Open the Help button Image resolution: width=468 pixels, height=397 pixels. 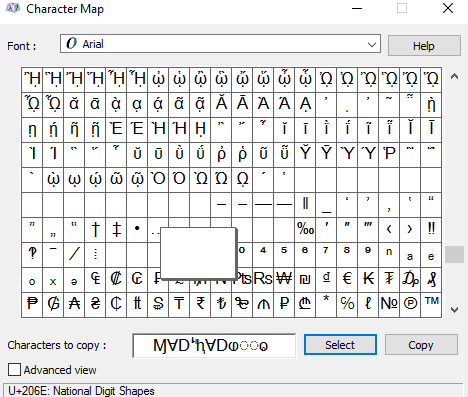pyautogui.click(x=424, y=46)
